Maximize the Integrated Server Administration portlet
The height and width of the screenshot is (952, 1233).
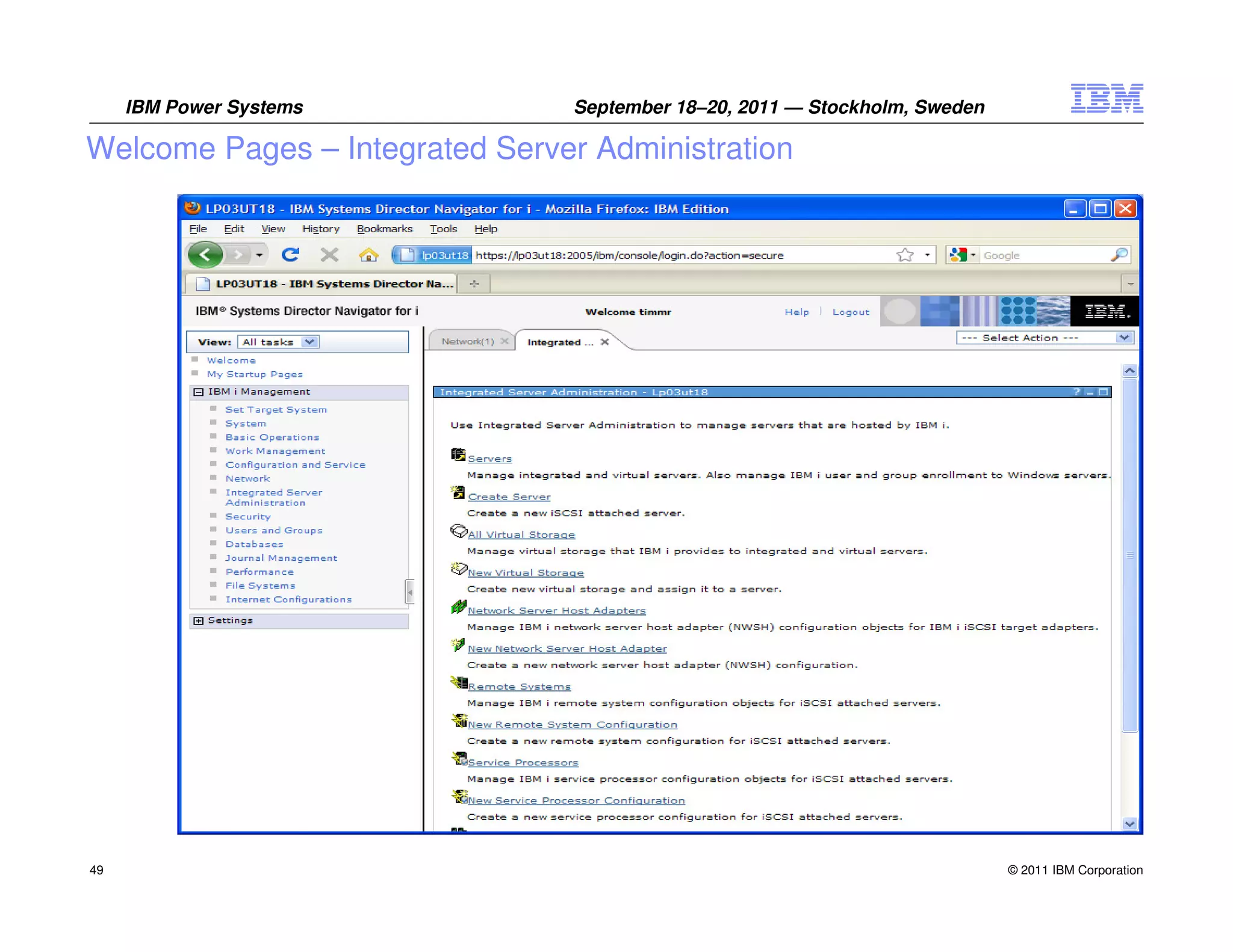click(x=1103, y=392)
